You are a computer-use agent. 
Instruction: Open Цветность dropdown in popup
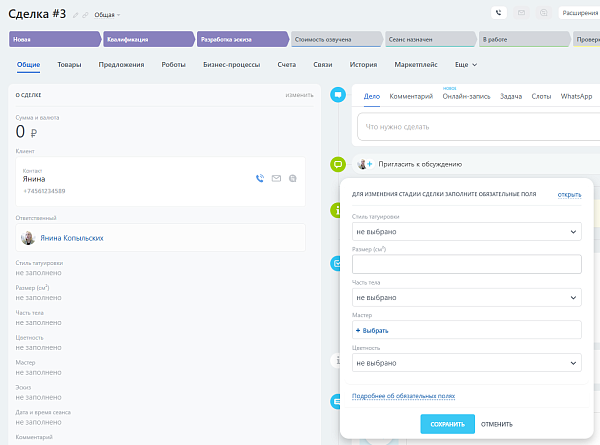click(466, 363)
